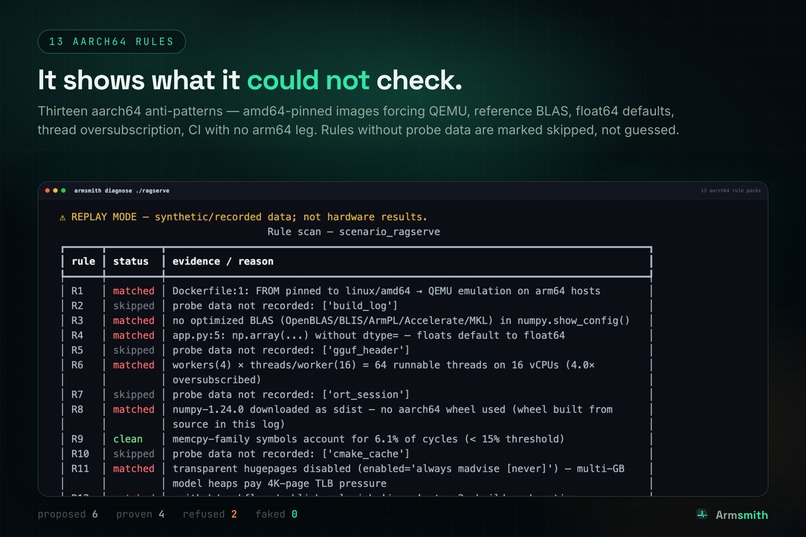Click evidence mentioning 'cmake_cache'
The width and height of the screenshot is (806, 537).
click(x=291, y=454)
